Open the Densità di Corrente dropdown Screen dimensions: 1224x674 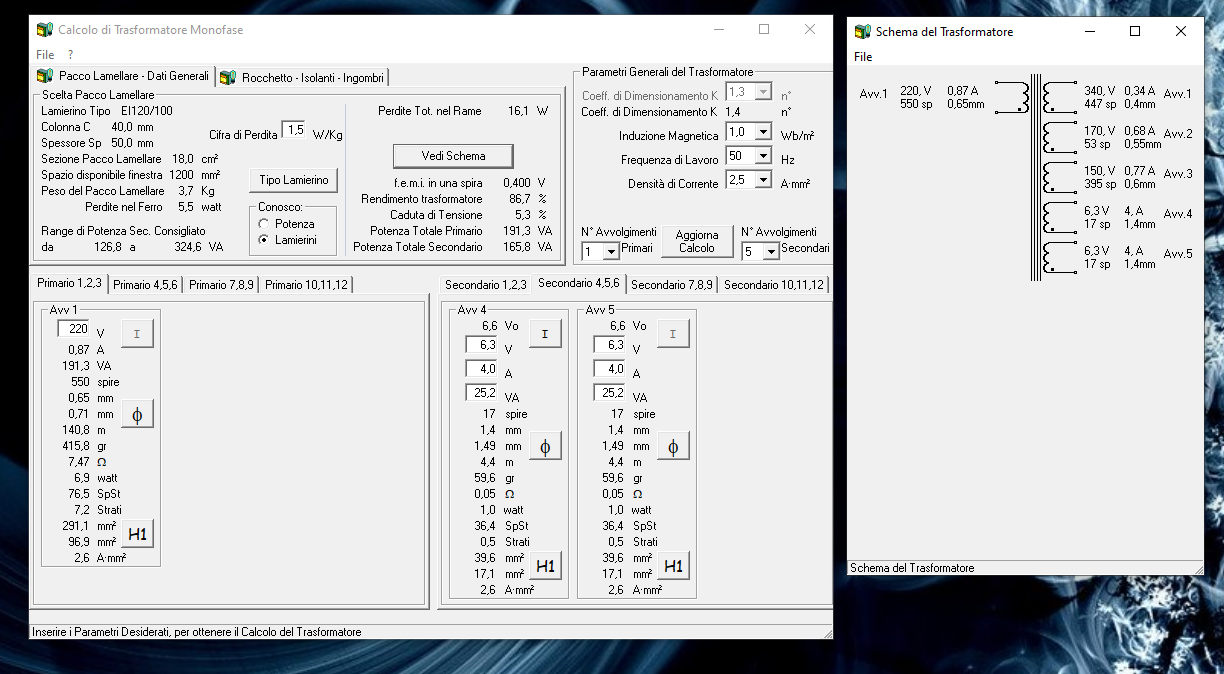click(762, 180)
